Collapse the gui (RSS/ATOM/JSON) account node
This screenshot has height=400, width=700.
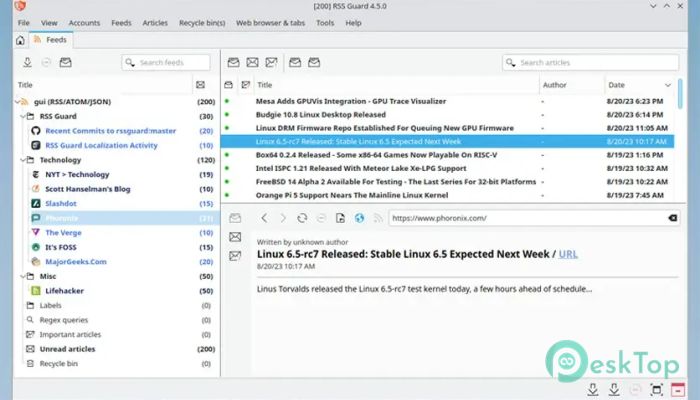(17, 102)
